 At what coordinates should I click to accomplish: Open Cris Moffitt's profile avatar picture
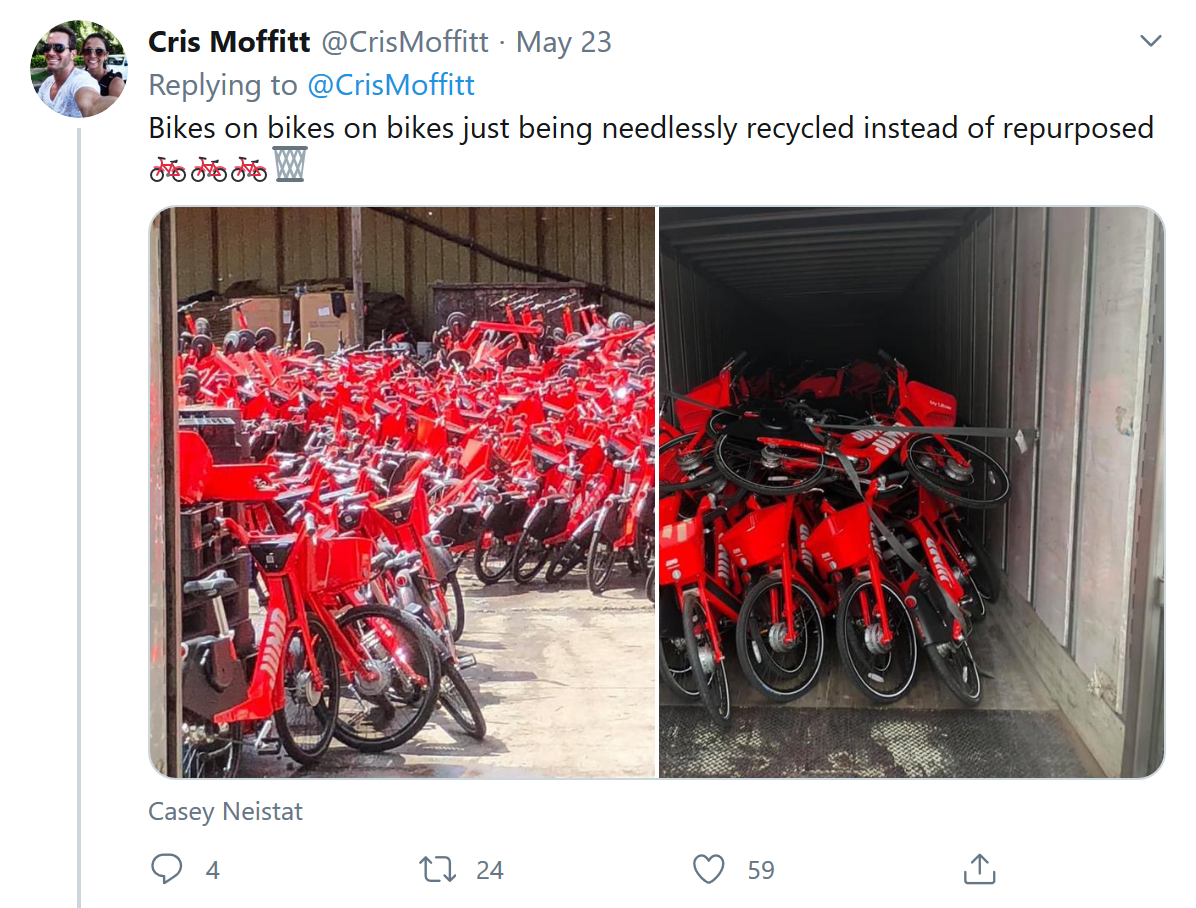[79, 69]
